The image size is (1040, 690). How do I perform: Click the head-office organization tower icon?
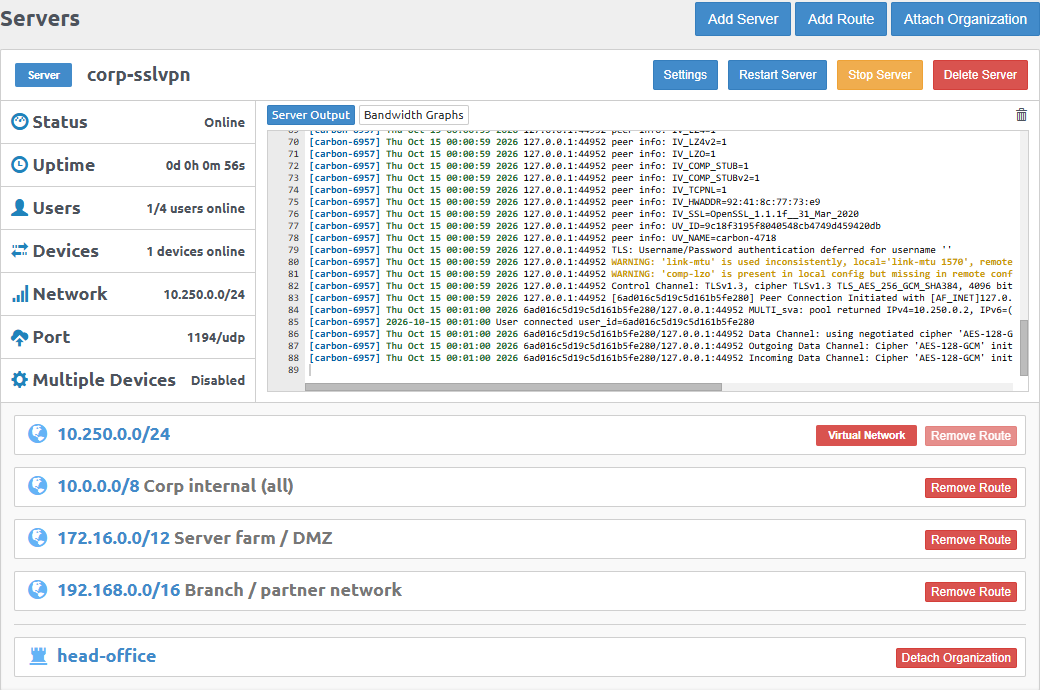click(x=38, y=656)
